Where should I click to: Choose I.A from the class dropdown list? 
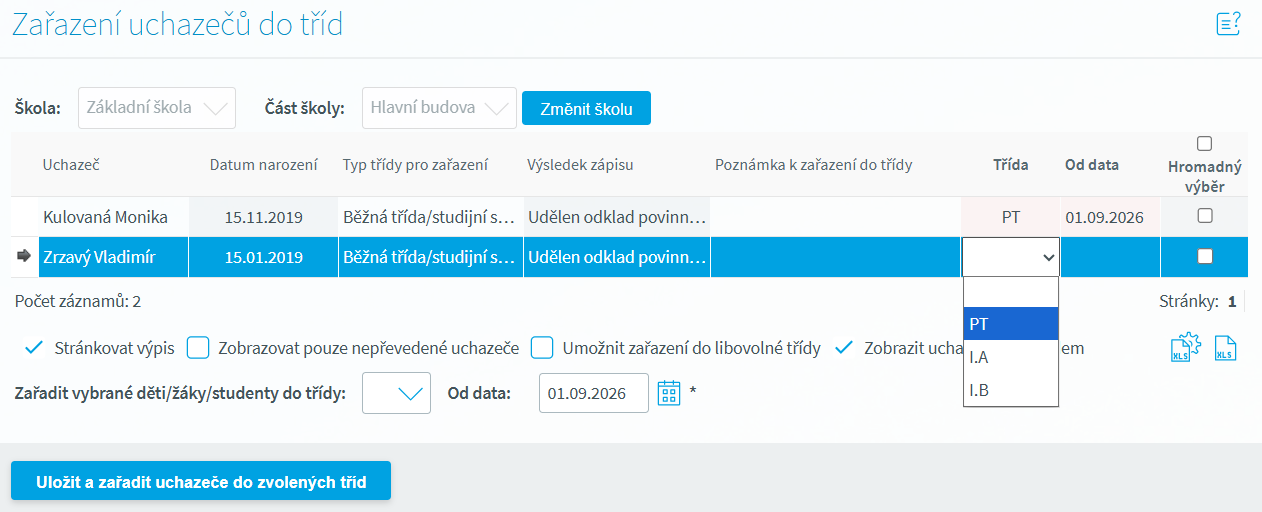(x=1010, y=357)
